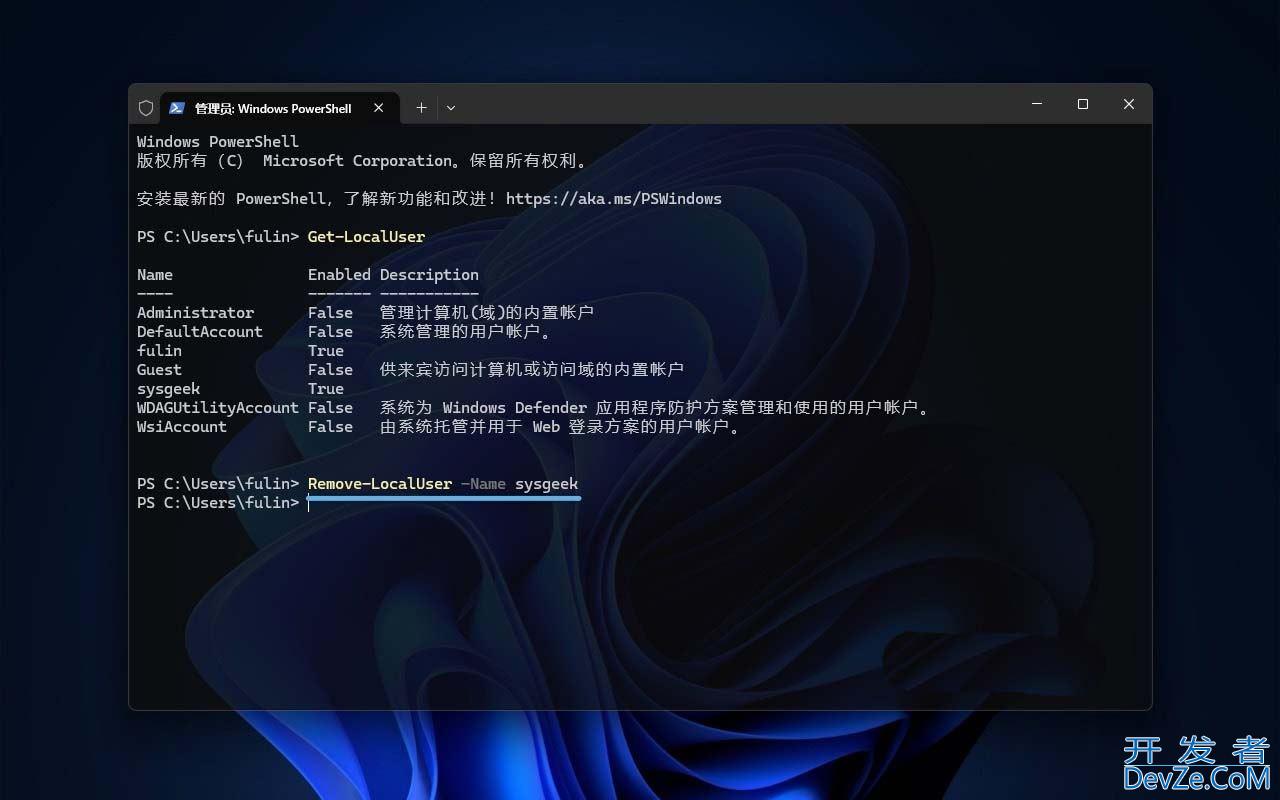Click the DefaultAccount account name
This screenshot has height=800, width=1280.
[x=200, y=331]
